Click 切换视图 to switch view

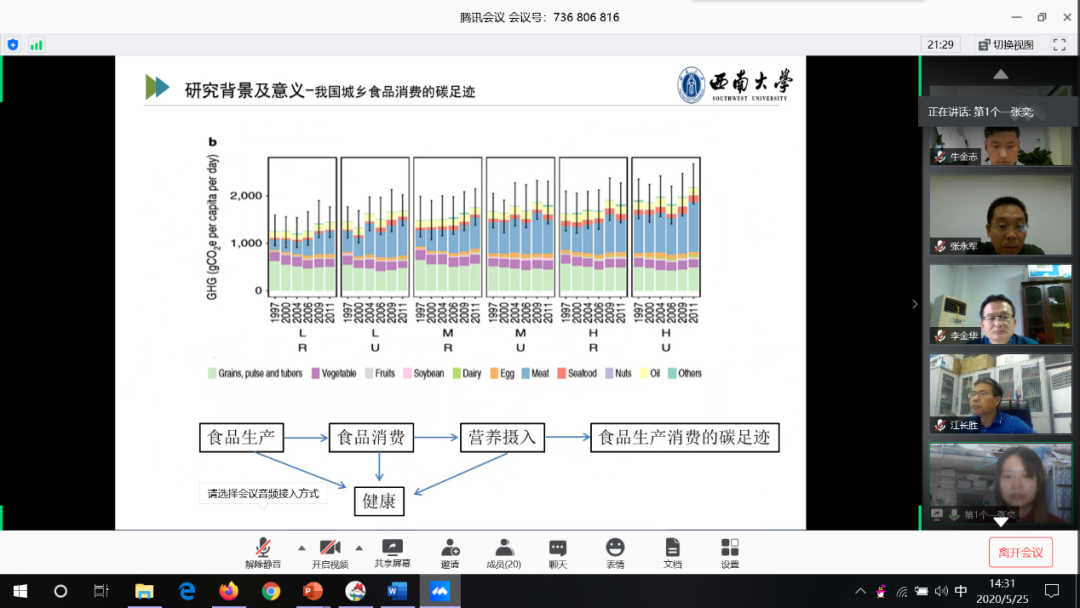tap(1006, 44)
